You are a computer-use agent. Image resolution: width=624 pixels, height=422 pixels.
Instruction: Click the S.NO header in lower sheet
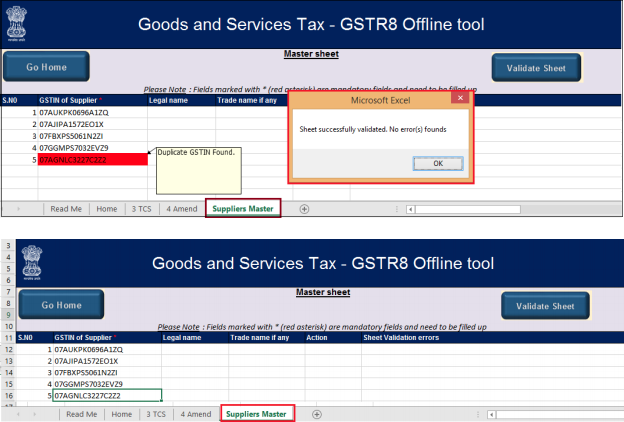pyautogui.click(x=34, y=338)
